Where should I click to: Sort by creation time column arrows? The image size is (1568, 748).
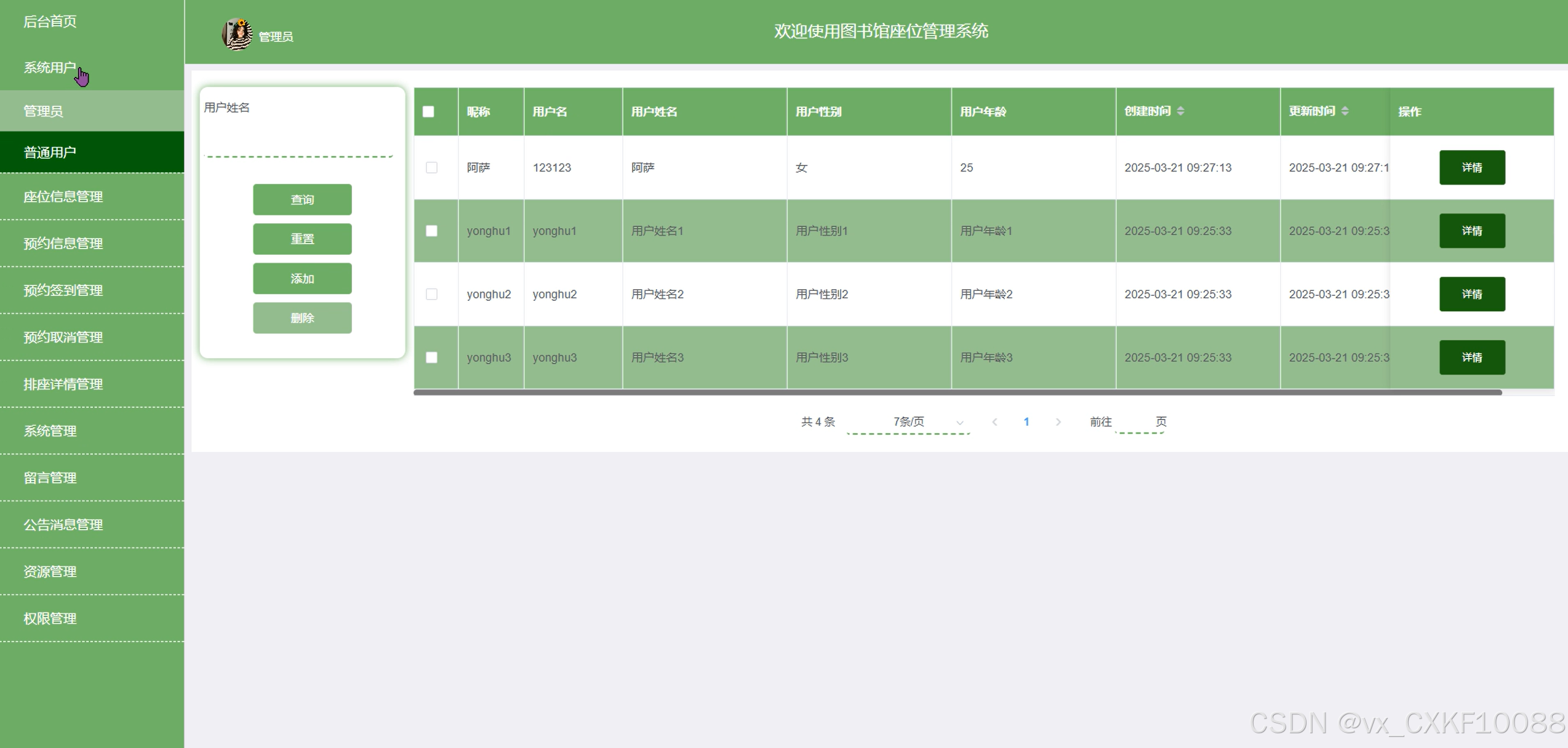click(x=1180, y=111)
